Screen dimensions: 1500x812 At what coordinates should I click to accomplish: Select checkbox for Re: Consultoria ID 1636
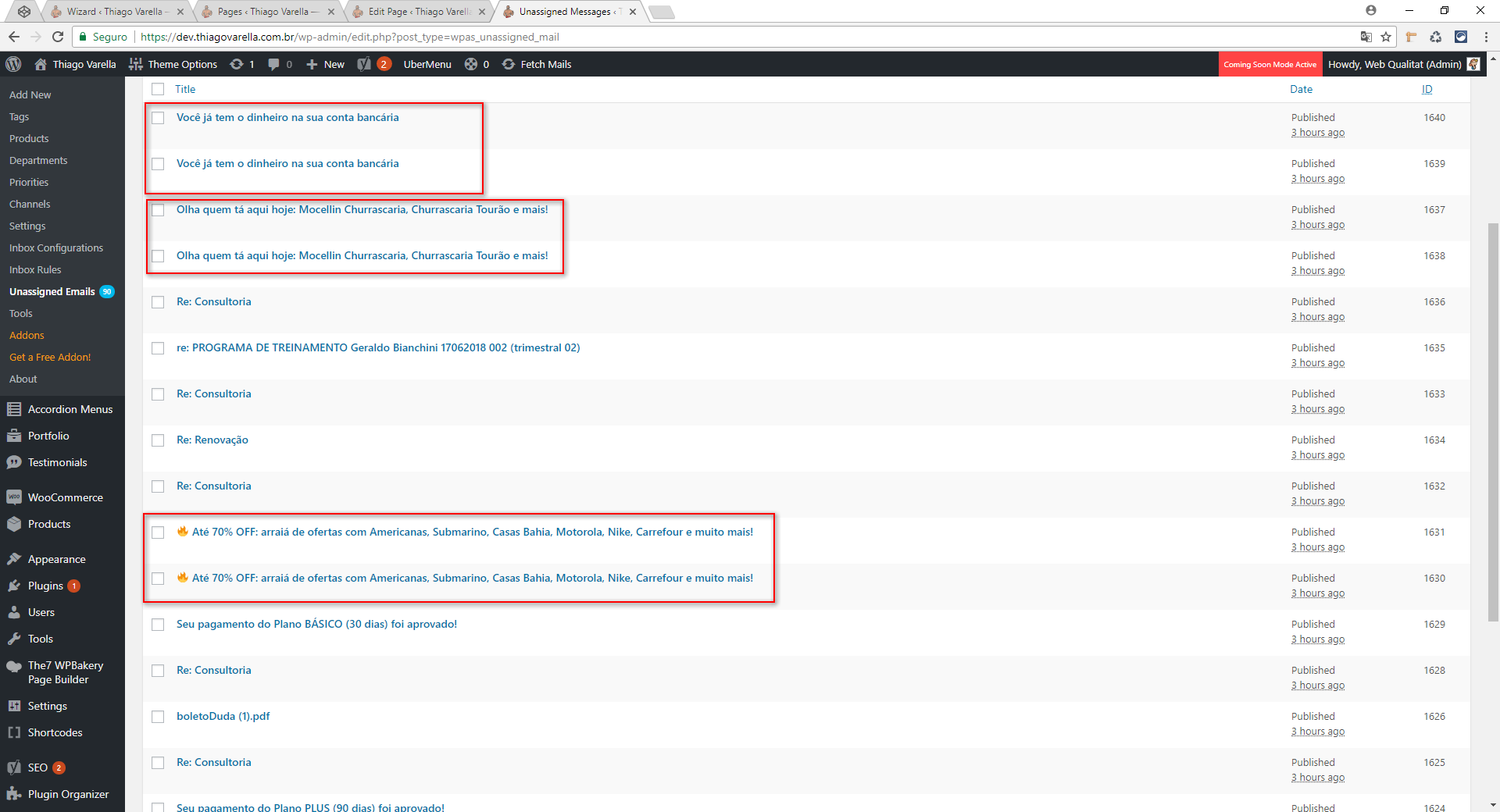click(x=158, y=302)
